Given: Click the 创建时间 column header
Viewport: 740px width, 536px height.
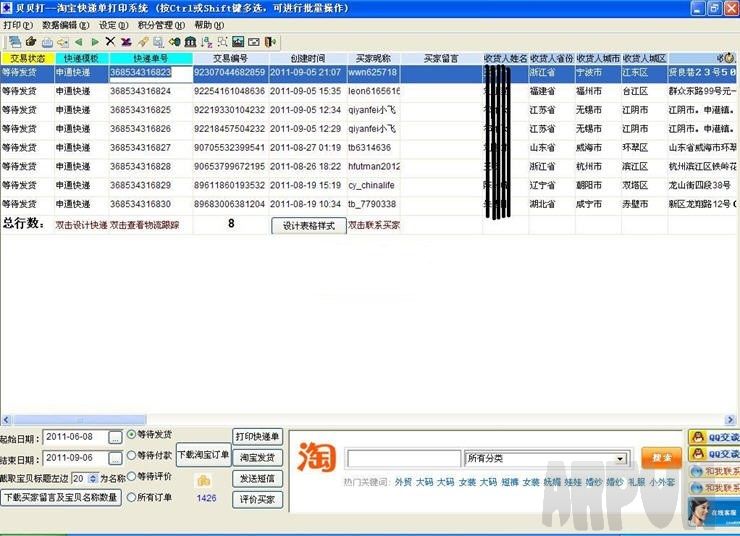Looking at the screenshot, I should click(308, 59).
